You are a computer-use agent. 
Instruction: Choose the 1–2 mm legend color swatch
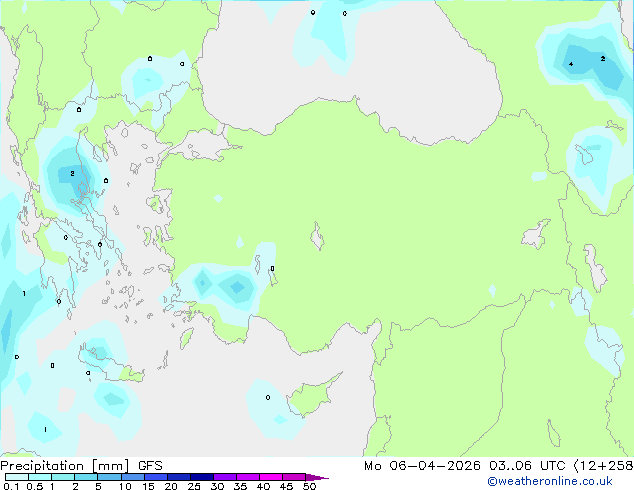pos(63,477)
